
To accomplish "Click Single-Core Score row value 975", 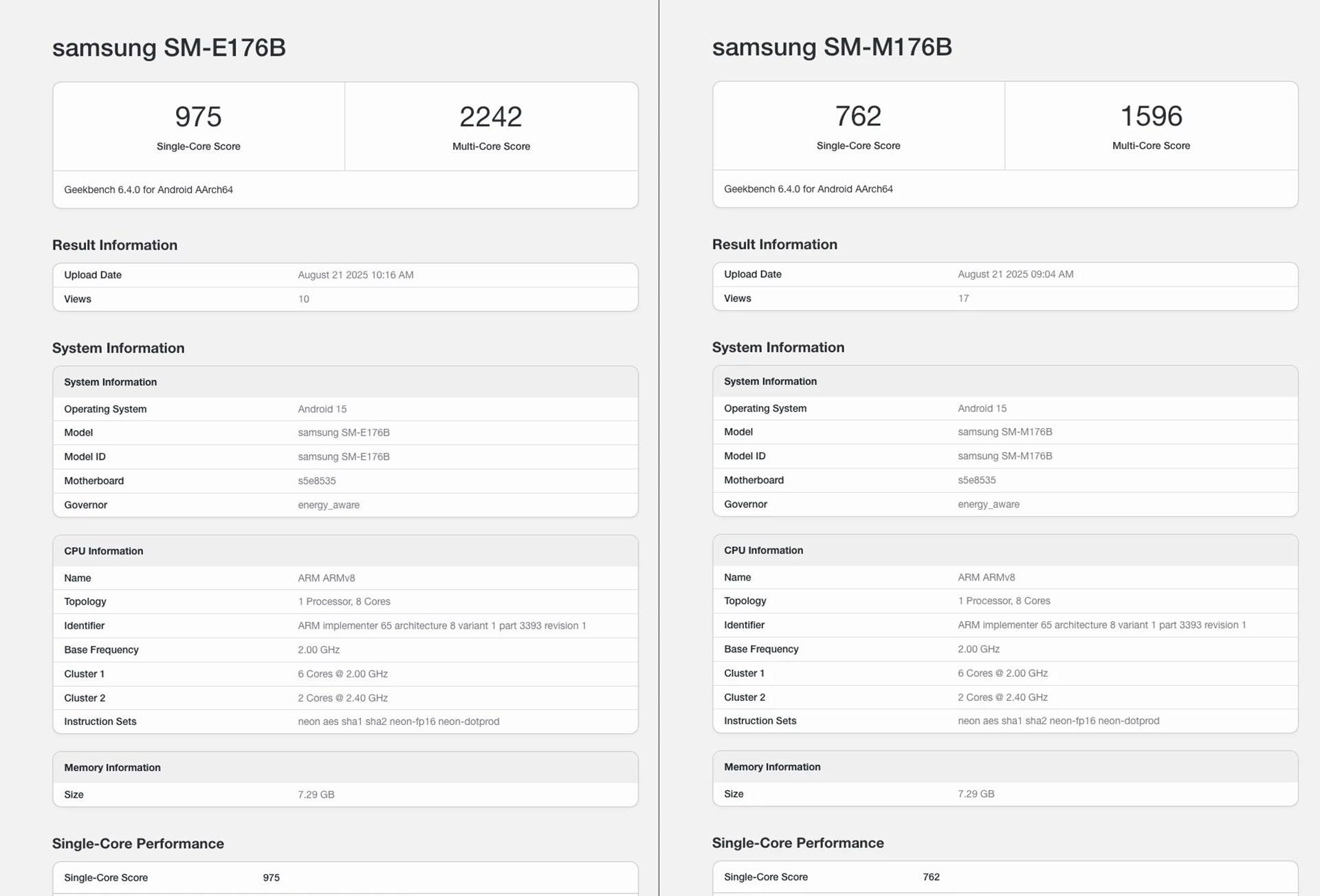I will click(x=272, y=877).
